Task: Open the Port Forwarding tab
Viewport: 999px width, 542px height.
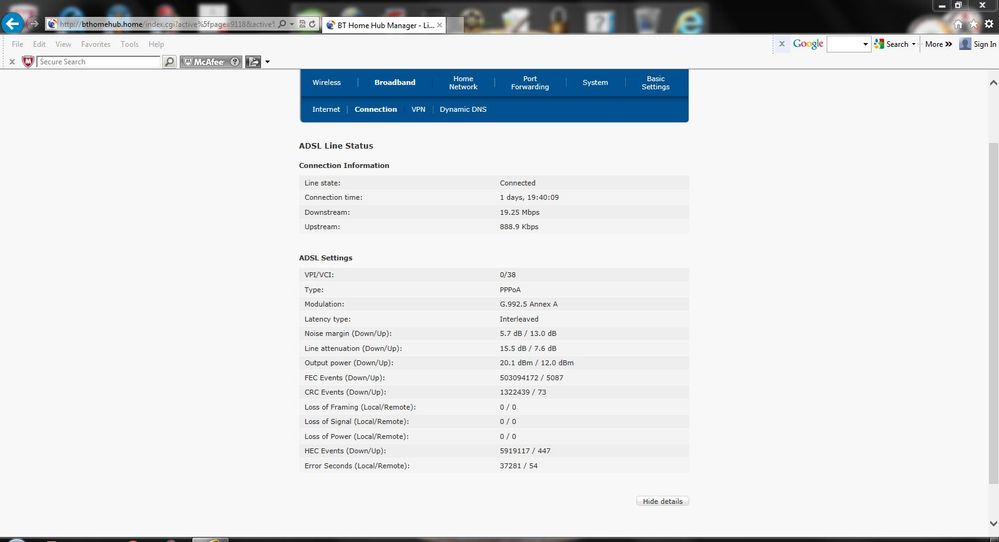Action: (529, 83)
